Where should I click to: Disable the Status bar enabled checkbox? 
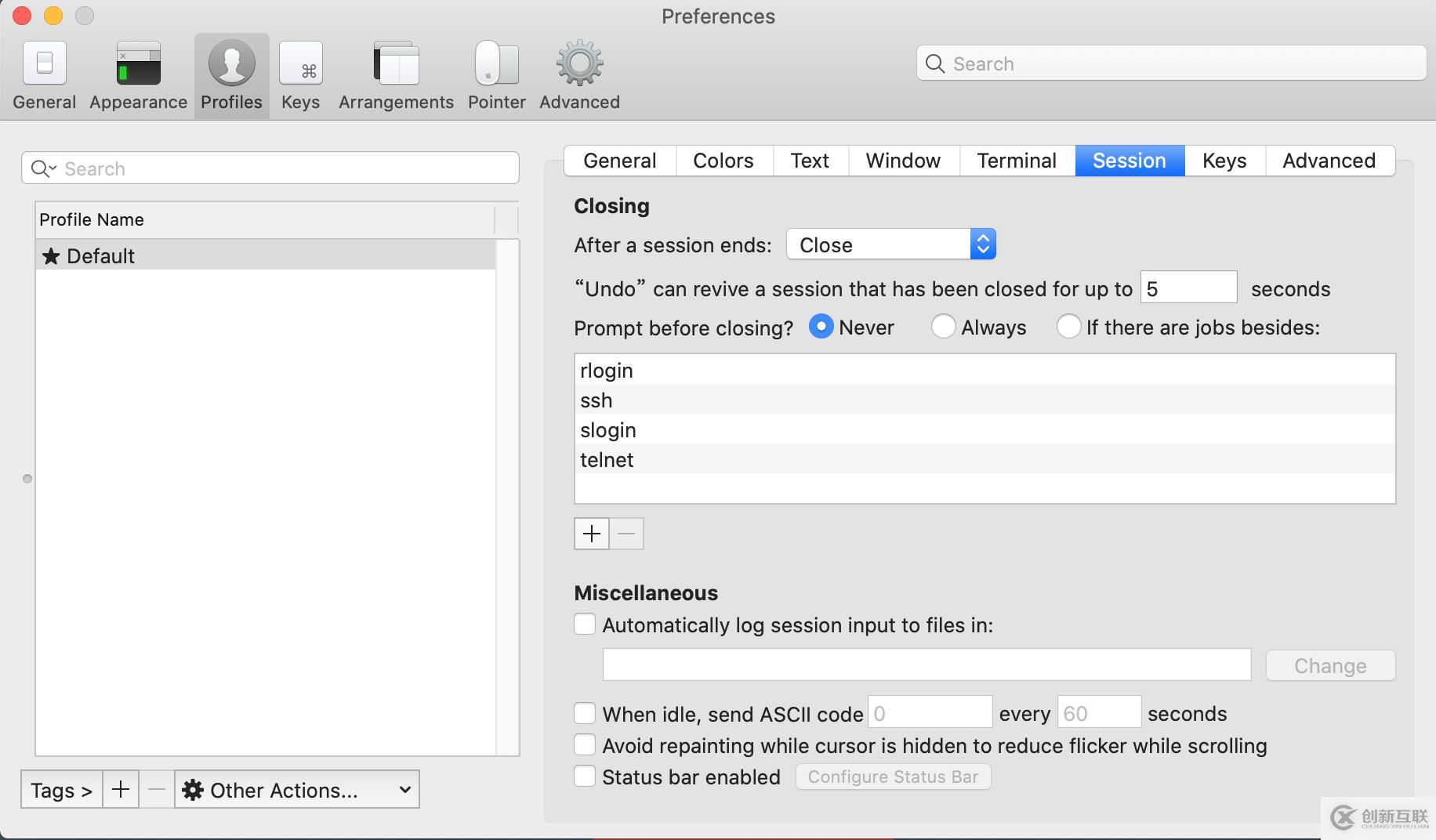tap(584, 776)
